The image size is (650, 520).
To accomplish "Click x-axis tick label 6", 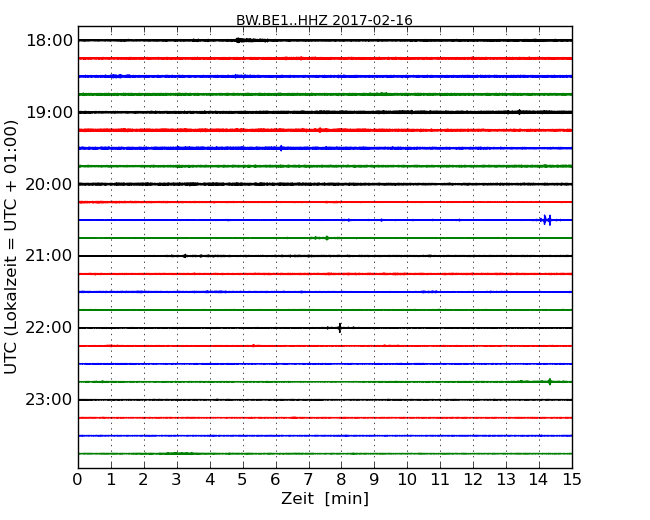I will click(x=275, y=480).
